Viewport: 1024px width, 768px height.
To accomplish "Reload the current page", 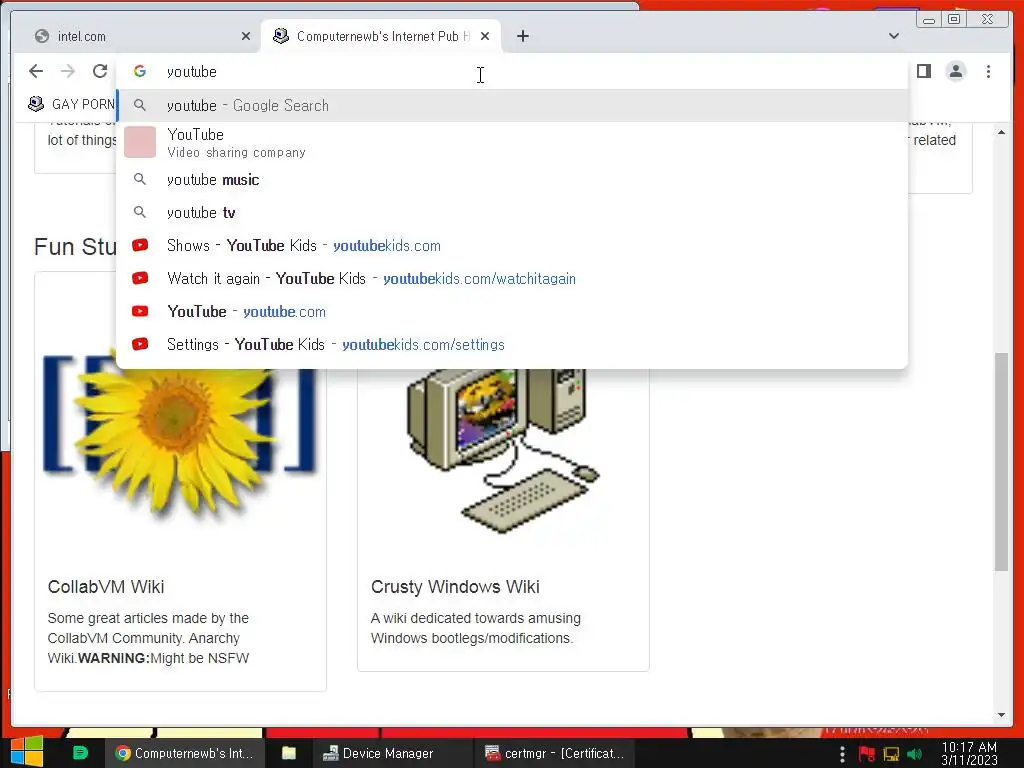I will (x=100, y=71).
